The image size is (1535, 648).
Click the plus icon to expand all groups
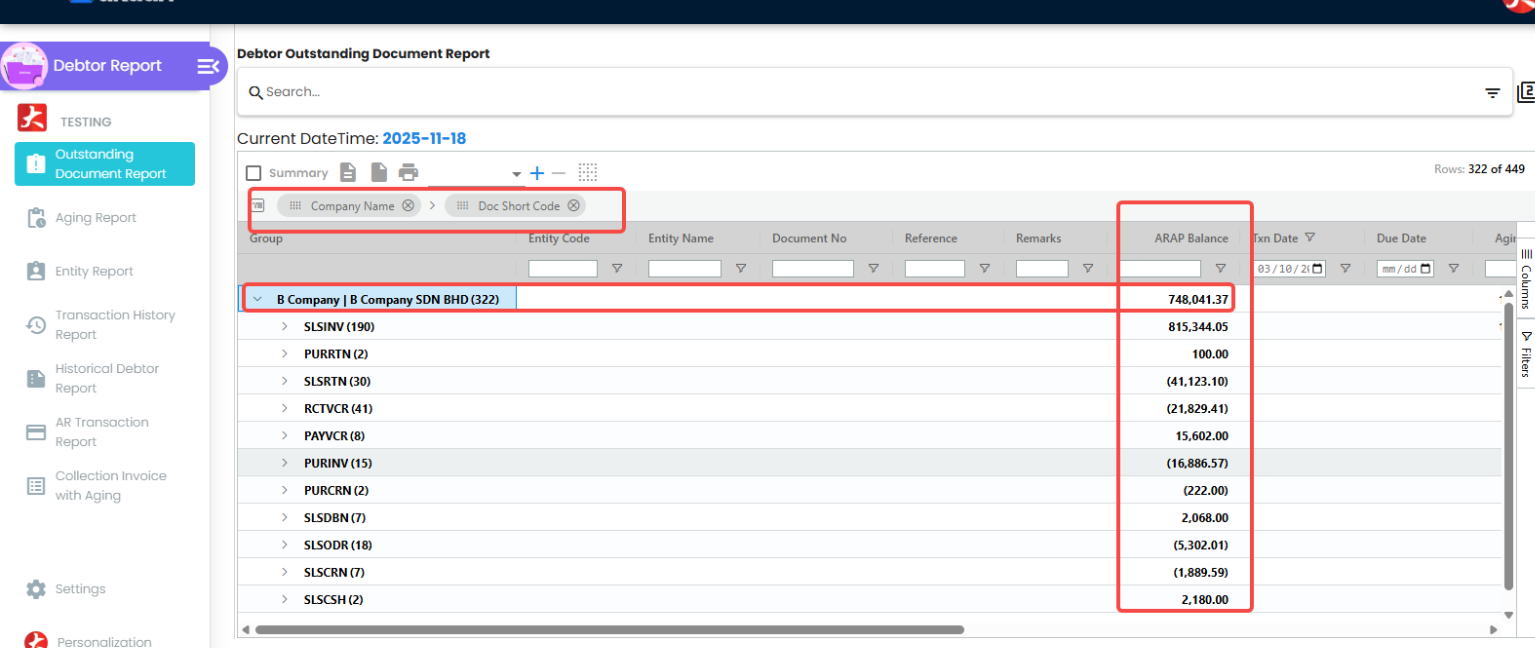click(536, 172)
